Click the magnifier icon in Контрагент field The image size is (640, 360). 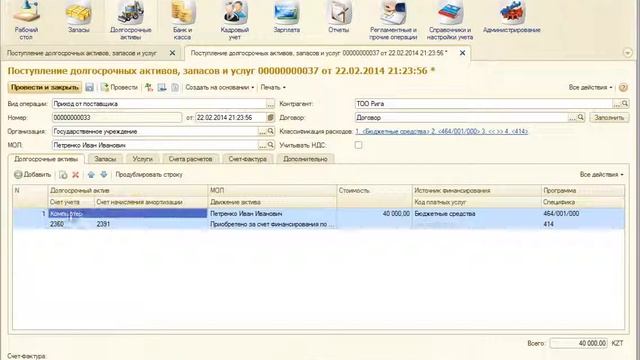point(624,104)
